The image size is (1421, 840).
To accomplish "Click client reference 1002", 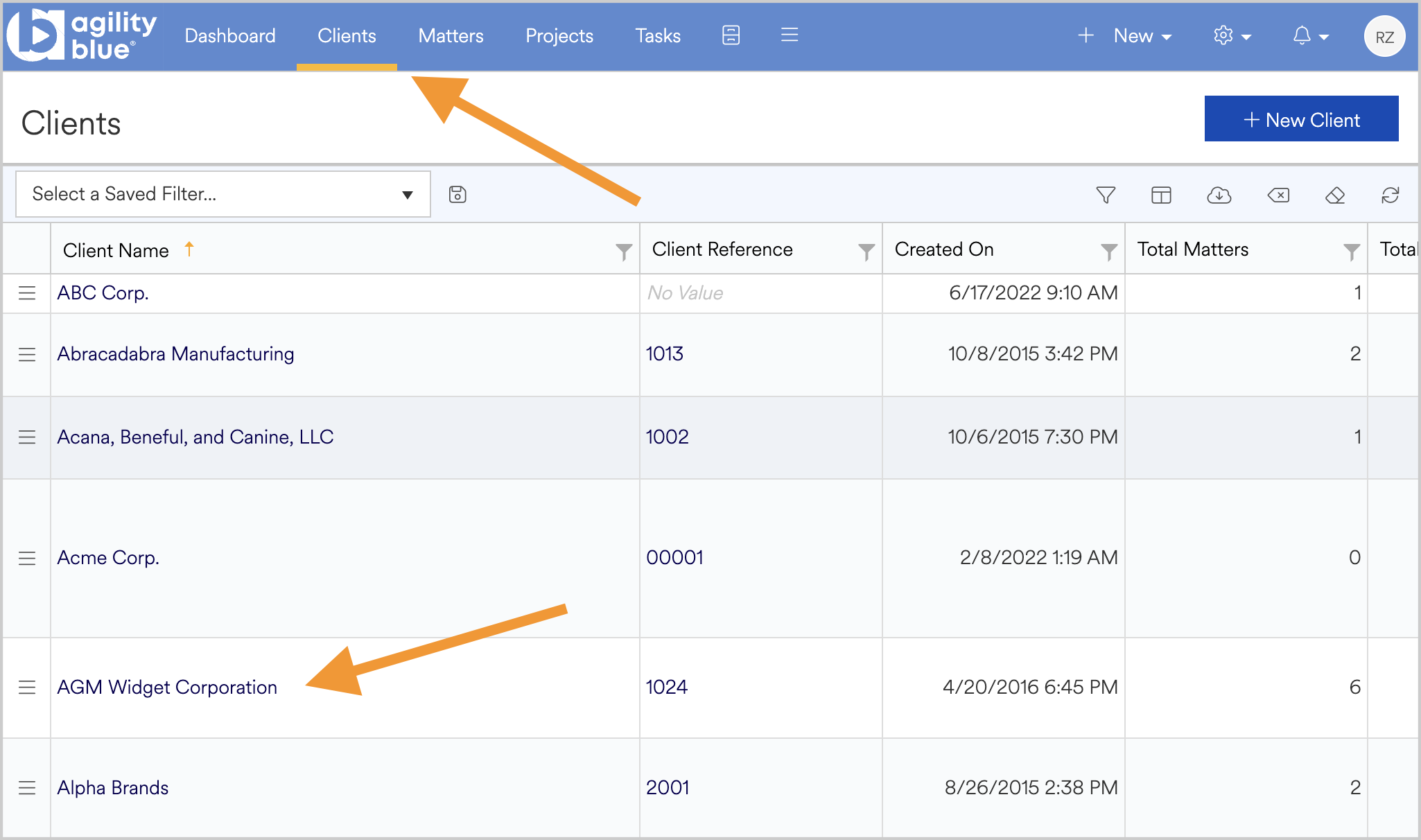I will [667, 437].
